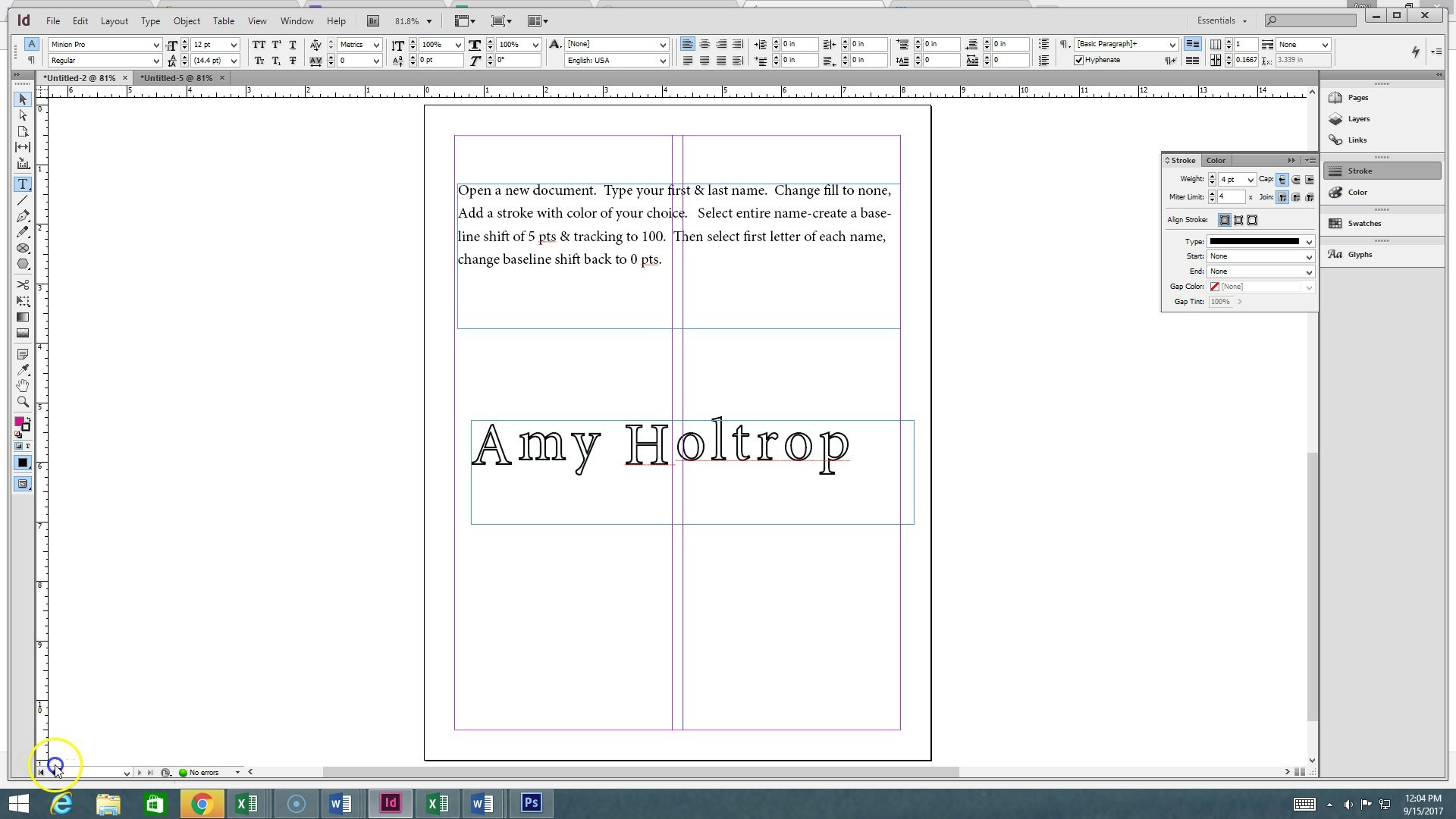1456x819 pixels.
Task: Select the Eyedropper tool
Action: coord(23,370)
